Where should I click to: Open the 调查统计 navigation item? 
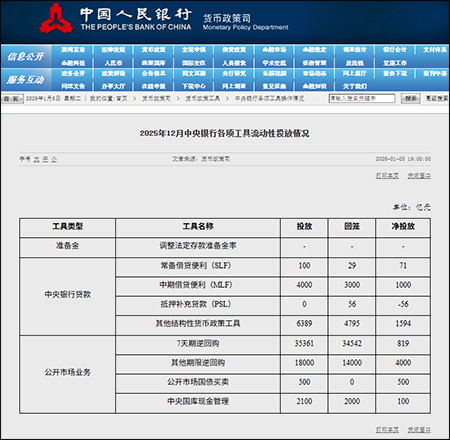(x=355, y=50)
